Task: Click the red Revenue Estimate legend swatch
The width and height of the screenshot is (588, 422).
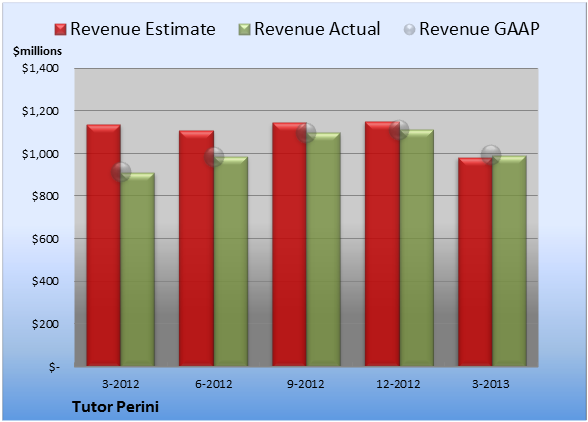Action: (x=60, y=30)
